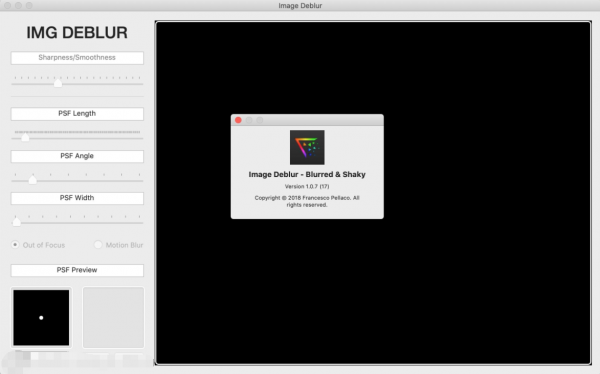This screenshot has width=600, height=374.
Task: Click the empty gray preview box
Action: 114,318
